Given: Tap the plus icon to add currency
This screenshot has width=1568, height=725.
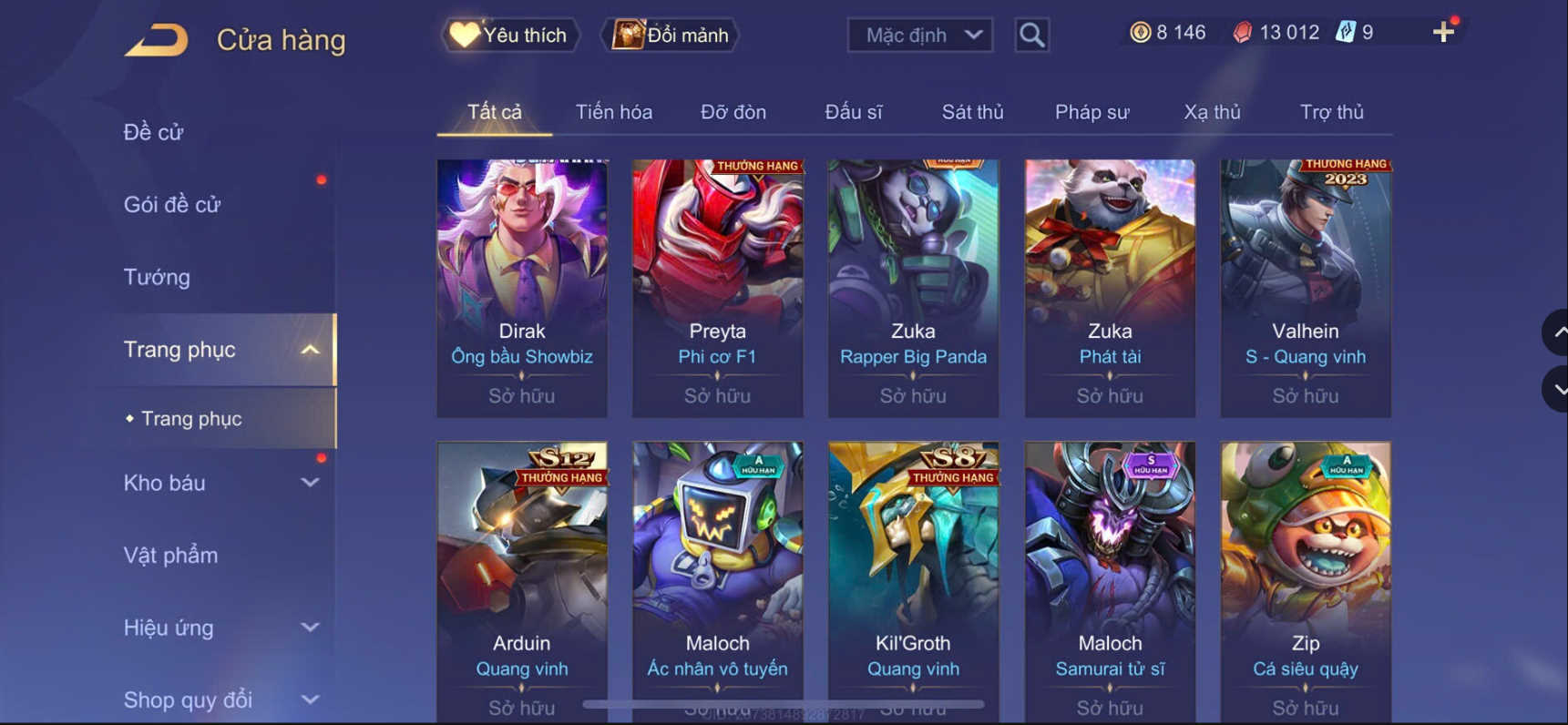Looking at the screenshot, I should (1443, 33).
